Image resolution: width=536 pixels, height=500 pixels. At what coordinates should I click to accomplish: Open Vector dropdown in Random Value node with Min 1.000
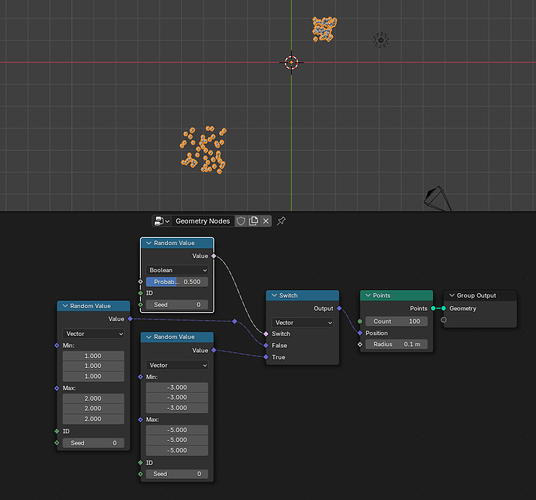pos(93,334)
